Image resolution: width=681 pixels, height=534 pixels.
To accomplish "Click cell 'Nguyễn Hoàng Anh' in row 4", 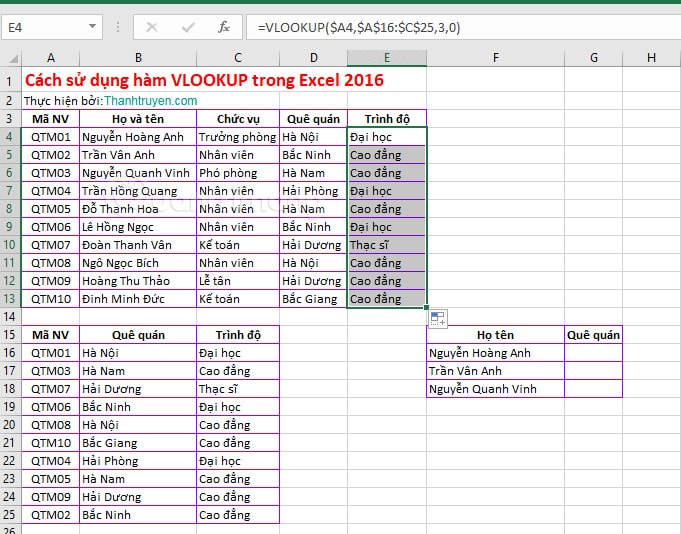I will pos(138,137).
